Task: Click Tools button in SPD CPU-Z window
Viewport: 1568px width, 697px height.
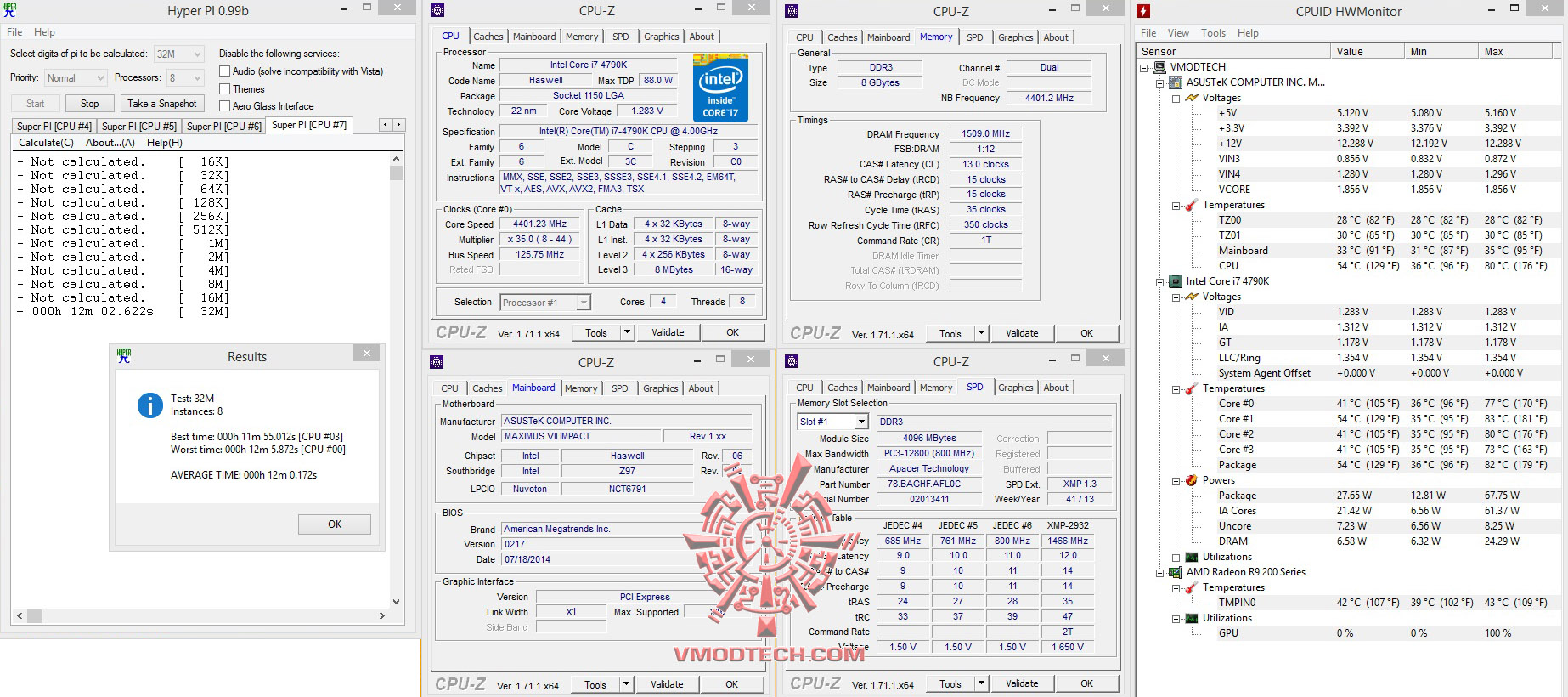Action: click(x=950, y=683)
